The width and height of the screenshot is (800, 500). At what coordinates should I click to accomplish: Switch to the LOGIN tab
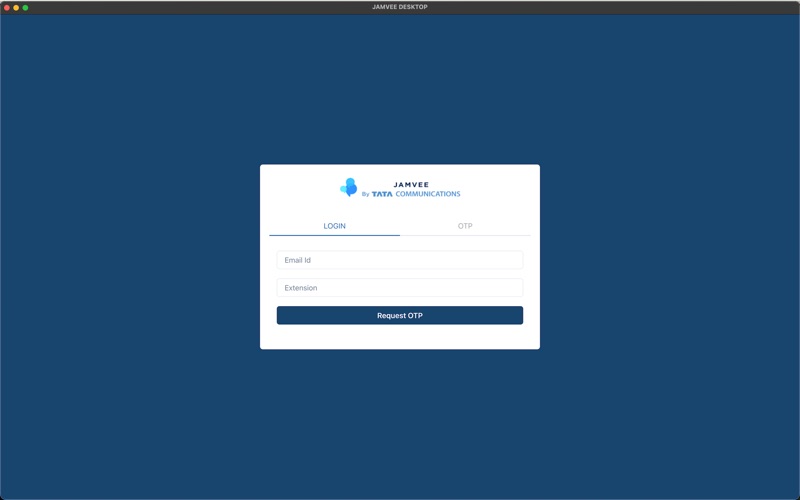[334, 226]
